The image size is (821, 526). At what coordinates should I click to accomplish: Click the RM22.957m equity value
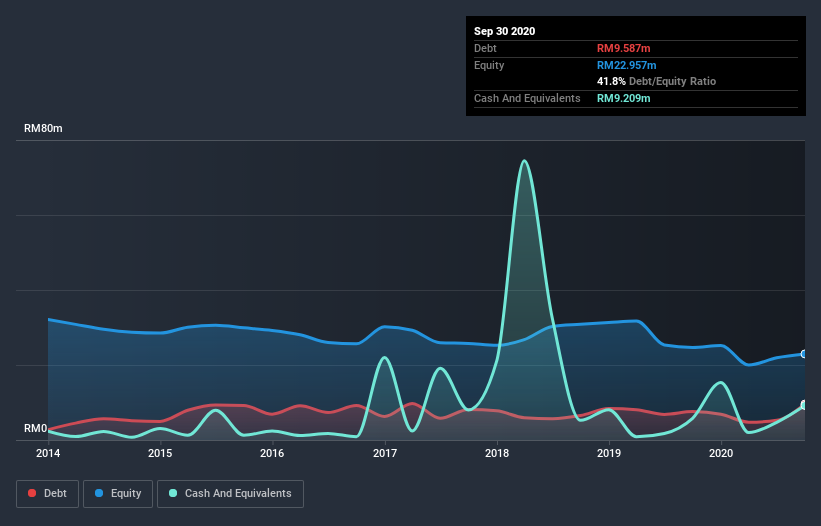pos(627,65)
